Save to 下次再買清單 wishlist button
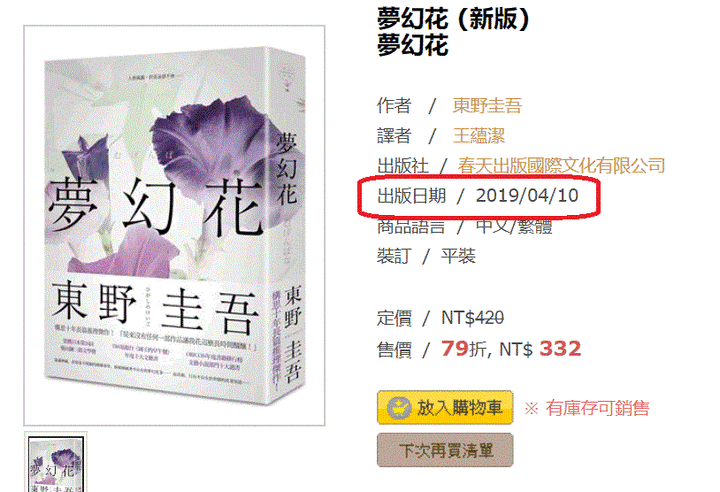The height and width of the screenshot is (492, 720). 445,450
